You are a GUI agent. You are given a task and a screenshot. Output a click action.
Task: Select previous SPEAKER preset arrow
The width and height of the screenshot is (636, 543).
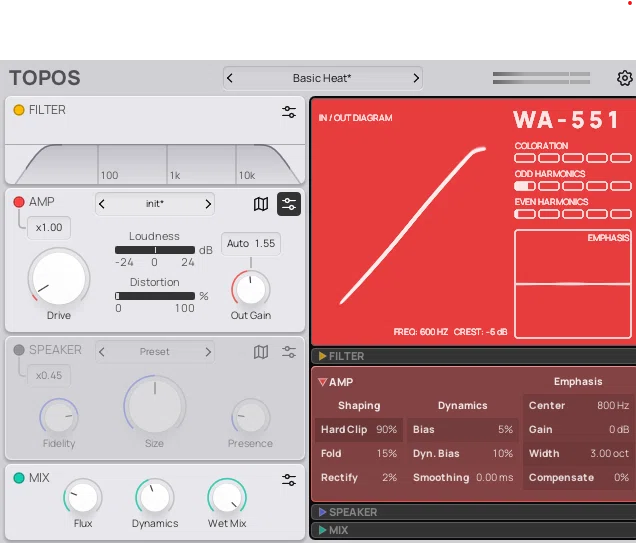coord(102,352)
